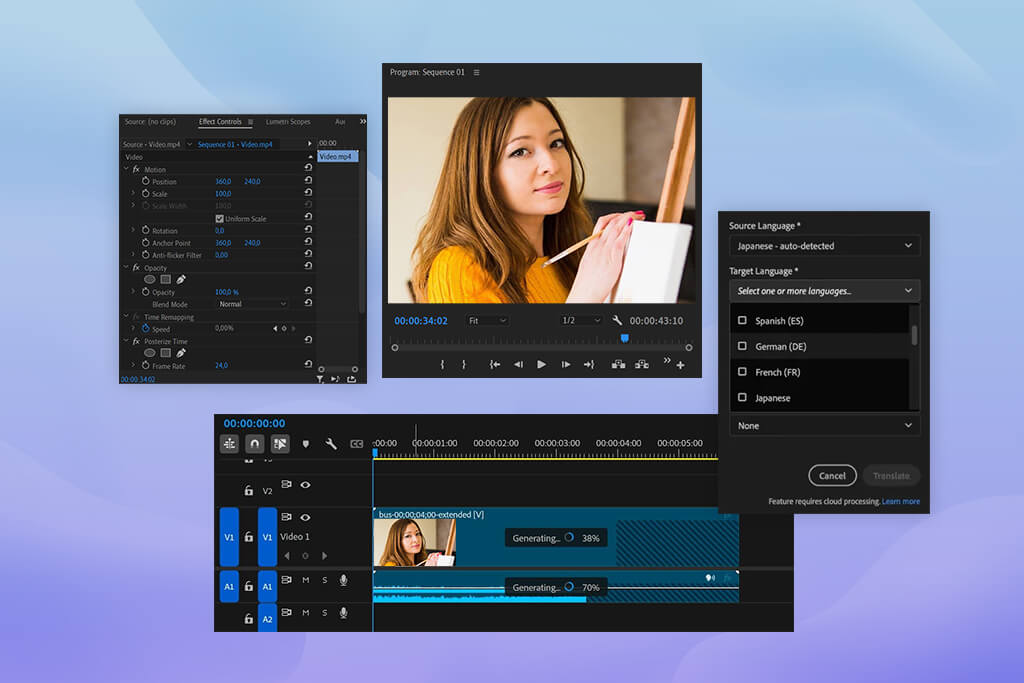
Task: Collapse the Motion effect group
Action: (126, 169)
